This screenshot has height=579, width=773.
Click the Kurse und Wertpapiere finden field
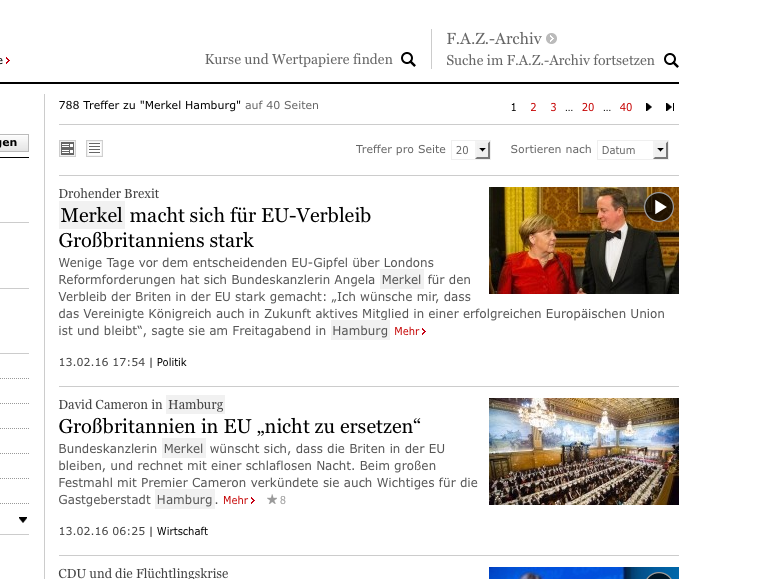coord(299,60)
